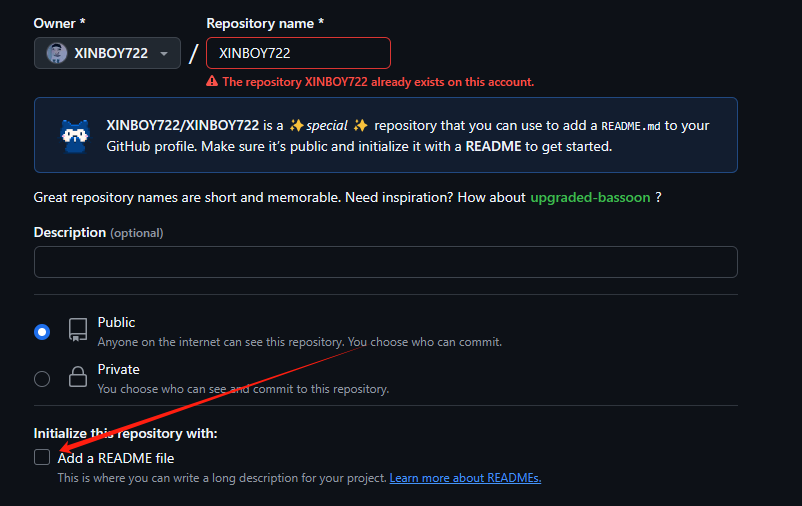The image size is (802, 506).
Task: Click the sparkle emoji after 'special'
Action: click(361, 125)
